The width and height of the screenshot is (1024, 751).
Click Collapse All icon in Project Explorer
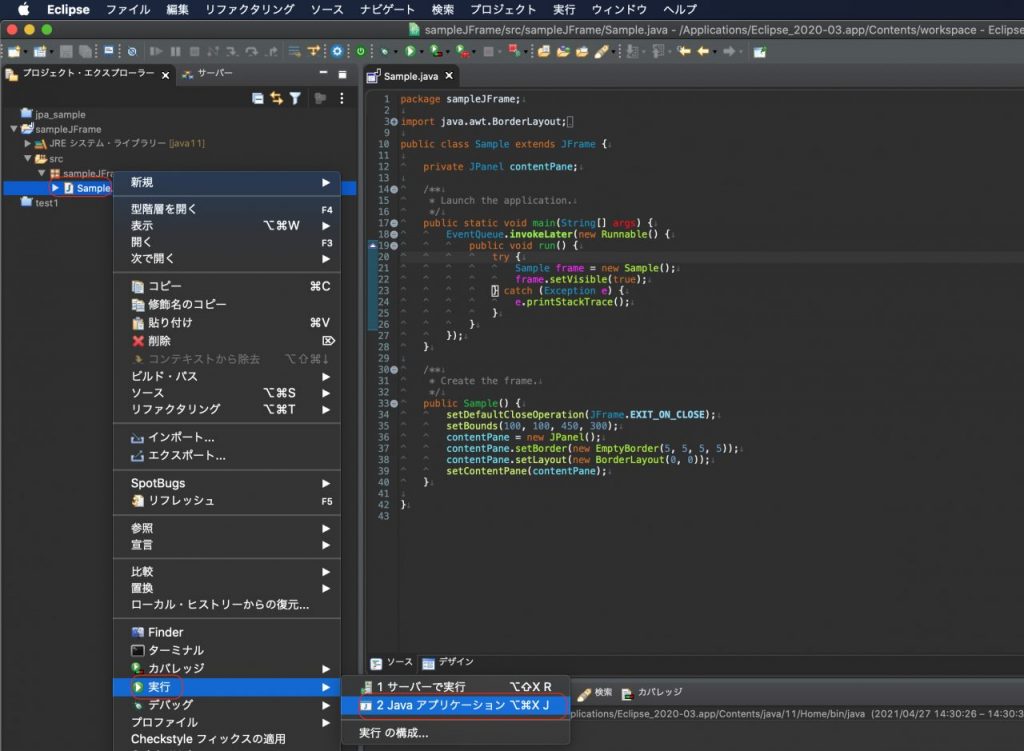(258, 98)
